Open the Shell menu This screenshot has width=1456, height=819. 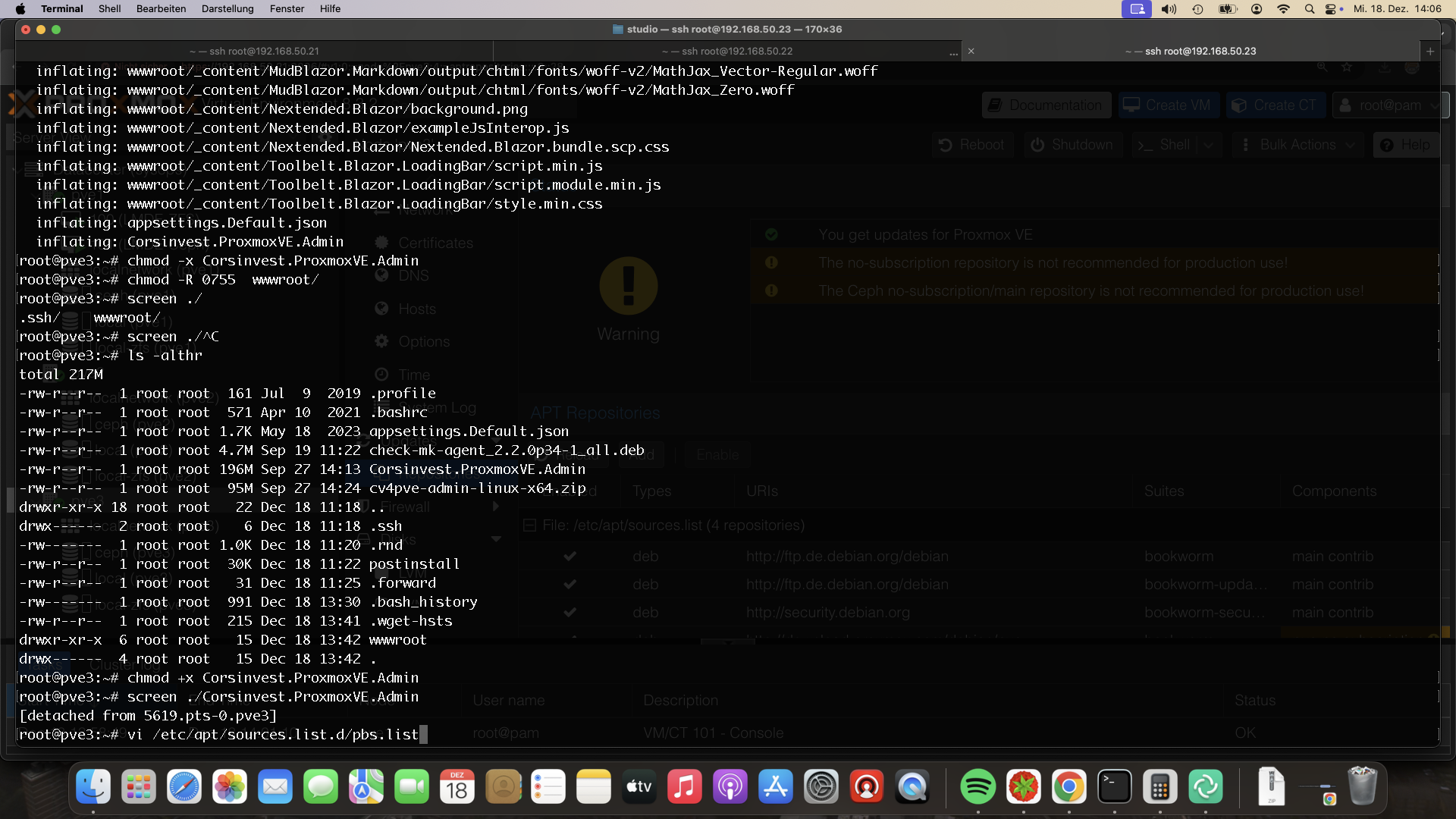tap(110, 8)
